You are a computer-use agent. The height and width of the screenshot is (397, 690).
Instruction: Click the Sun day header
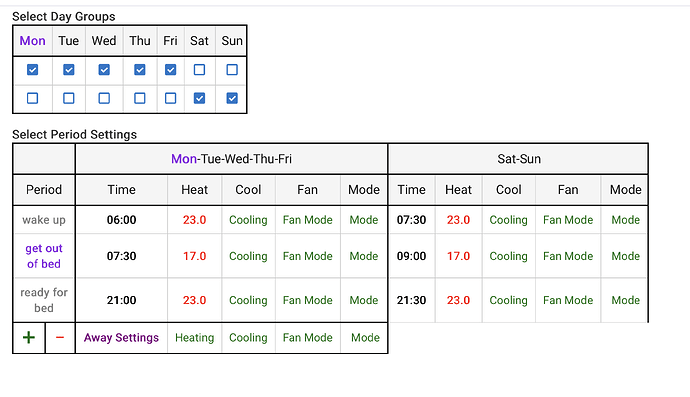[x=232, y=40]
